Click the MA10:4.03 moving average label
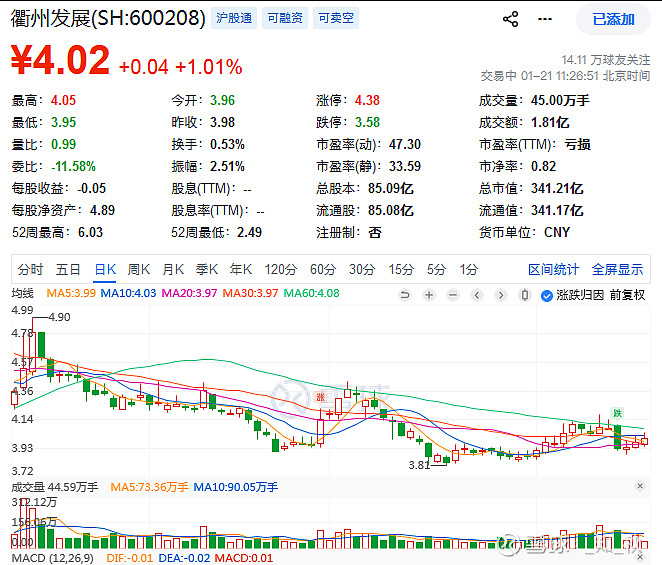The height and width of the screenshot is (565, 662). pos(128,293)
